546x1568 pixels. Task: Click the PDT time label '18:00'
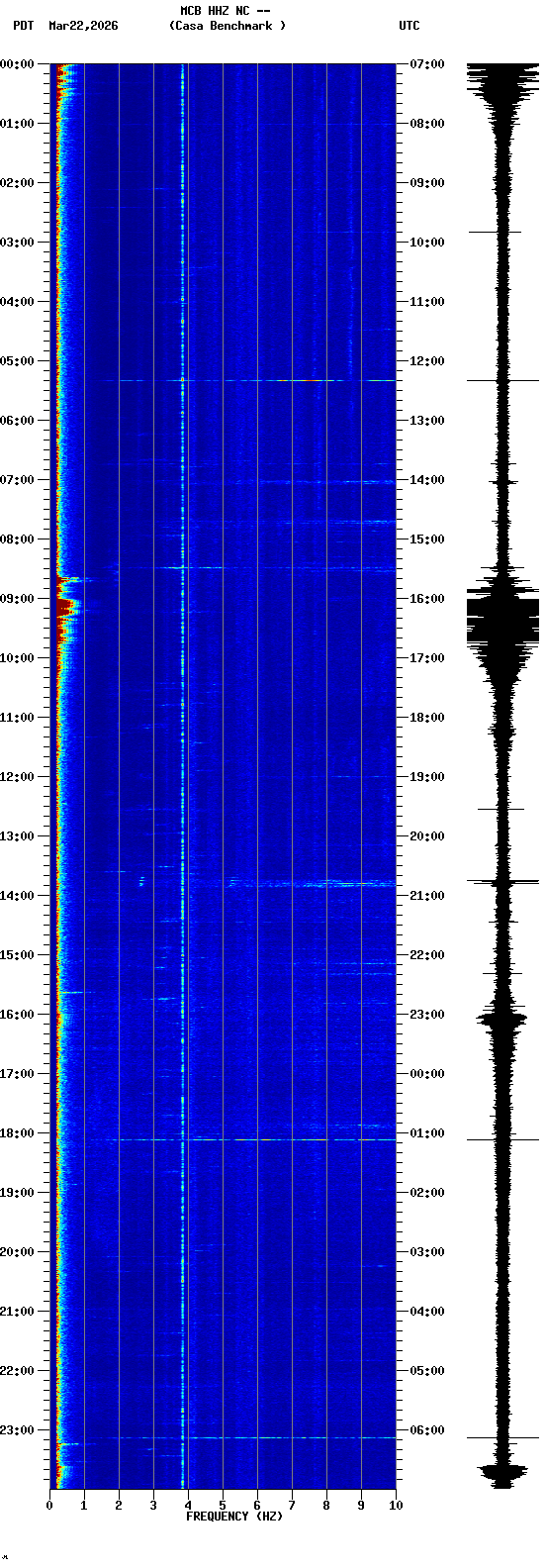[17, 1133]
